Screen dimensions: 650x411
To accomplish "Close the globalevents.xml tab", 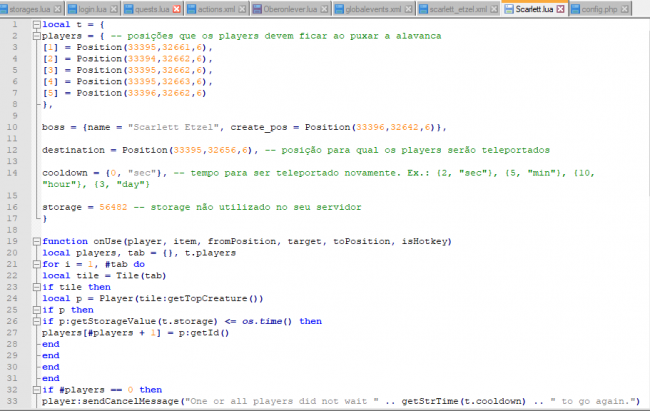I will point(408,9).
